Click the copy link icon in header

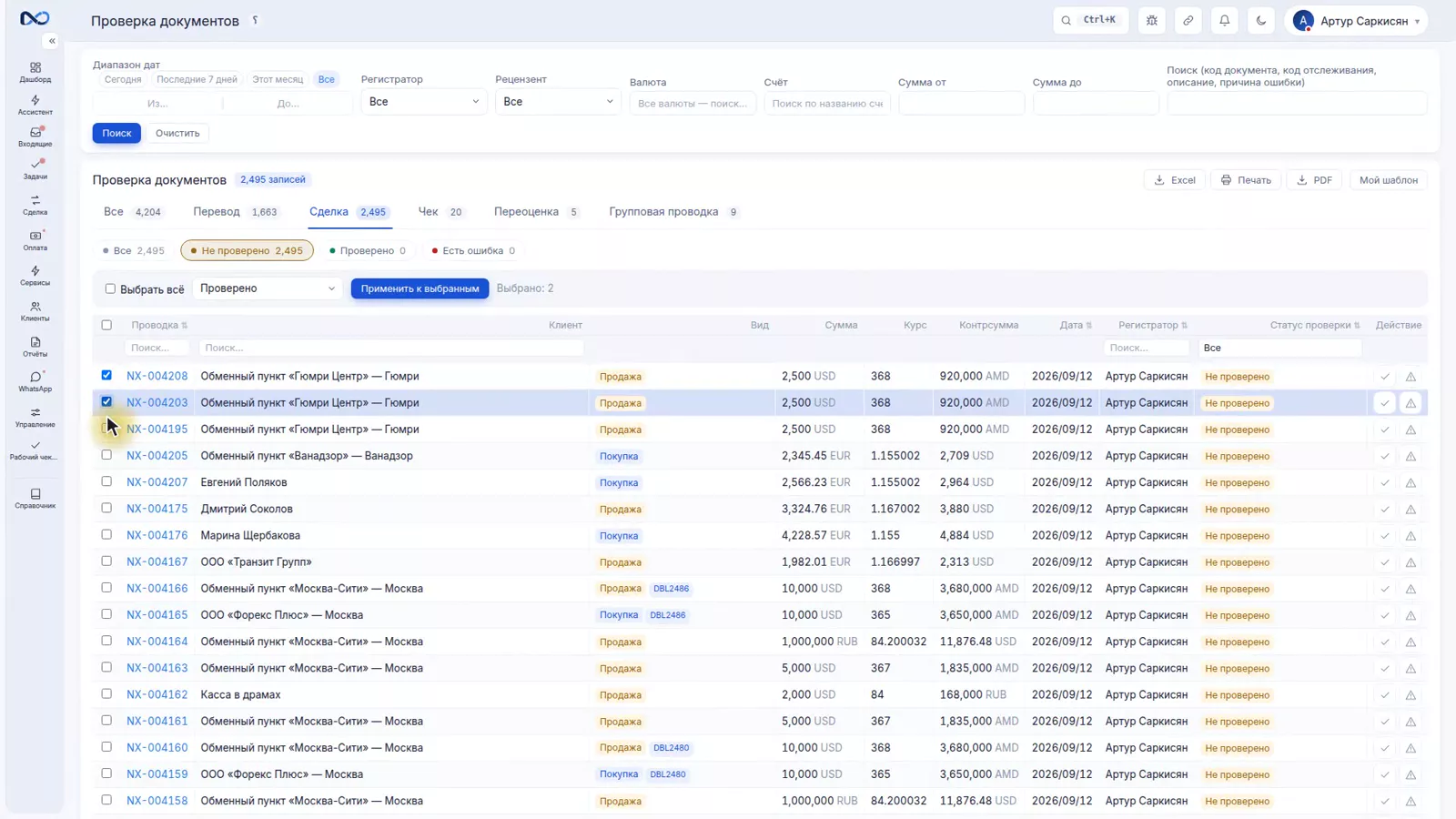click(1188, 20)
